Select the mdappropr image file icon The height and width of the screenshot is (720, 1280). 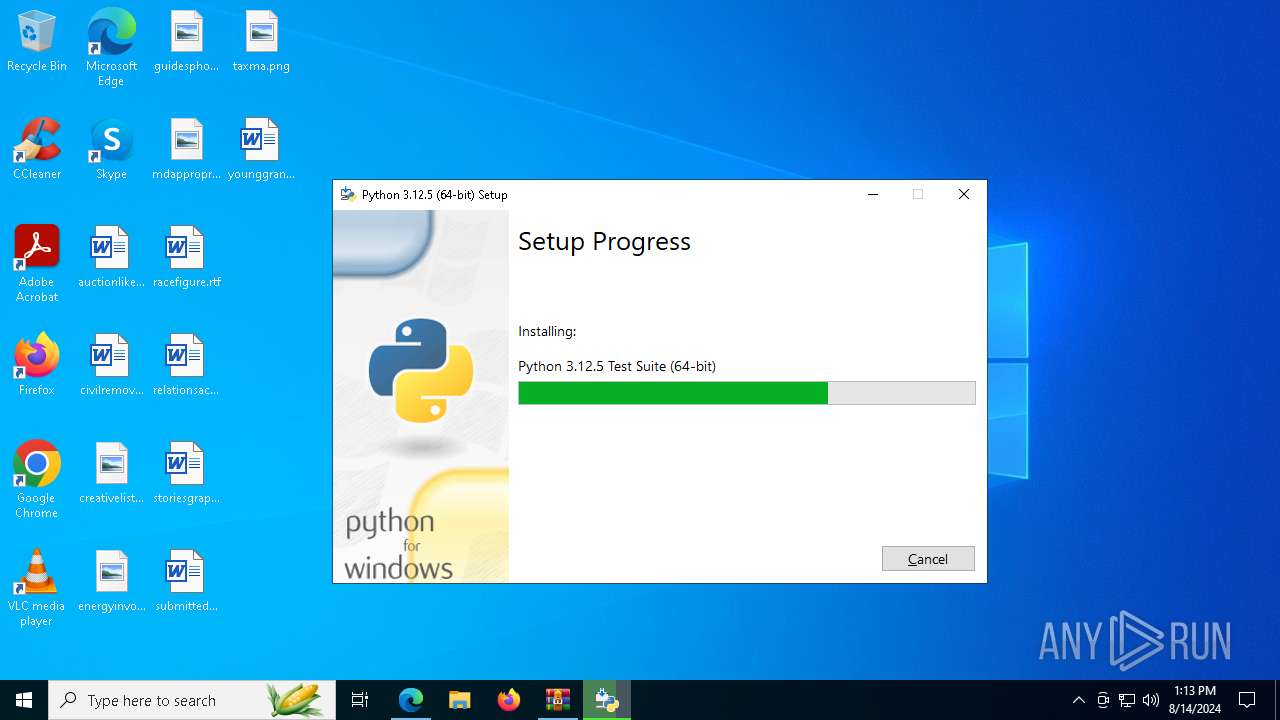click(x=186, y=150)
